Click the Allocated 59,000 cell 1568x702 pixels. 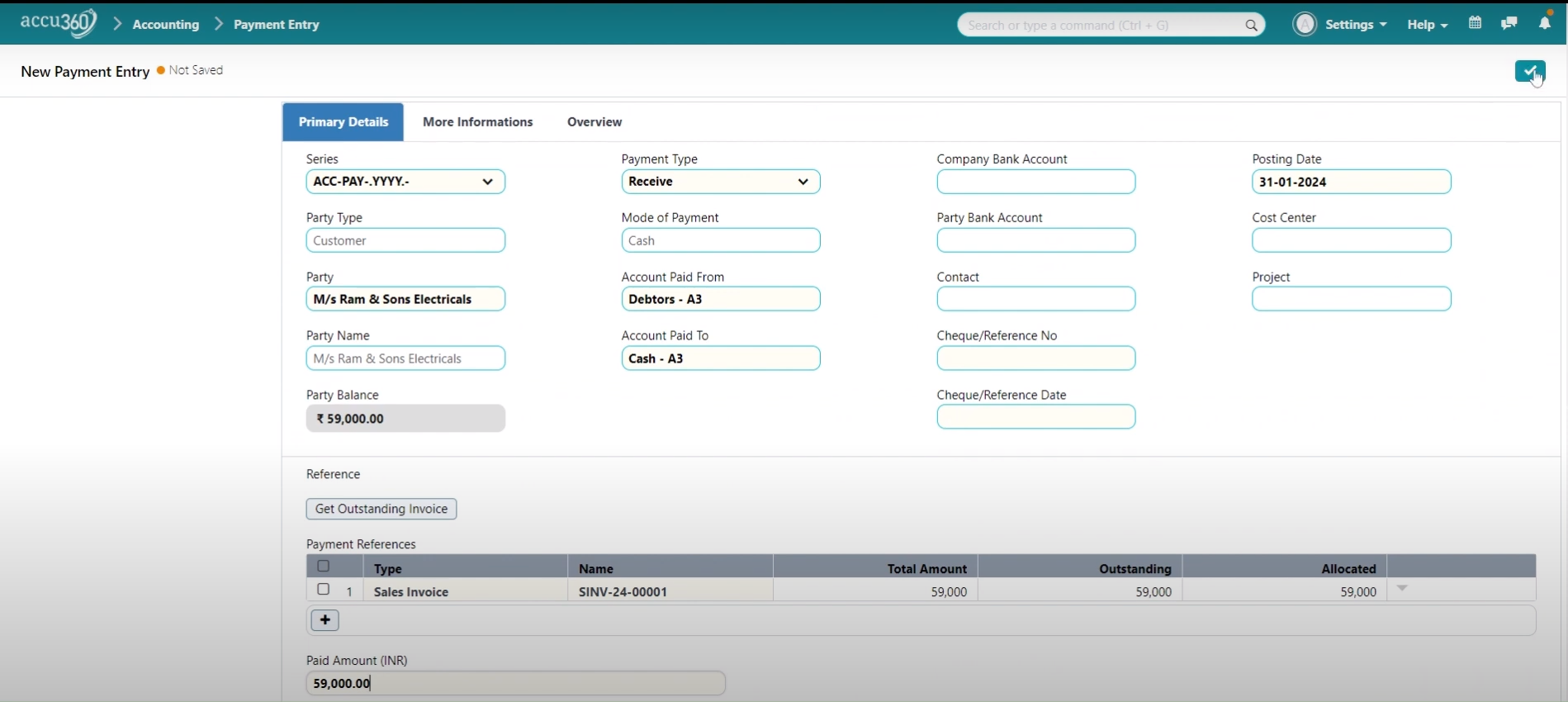tap(1285, 591)
